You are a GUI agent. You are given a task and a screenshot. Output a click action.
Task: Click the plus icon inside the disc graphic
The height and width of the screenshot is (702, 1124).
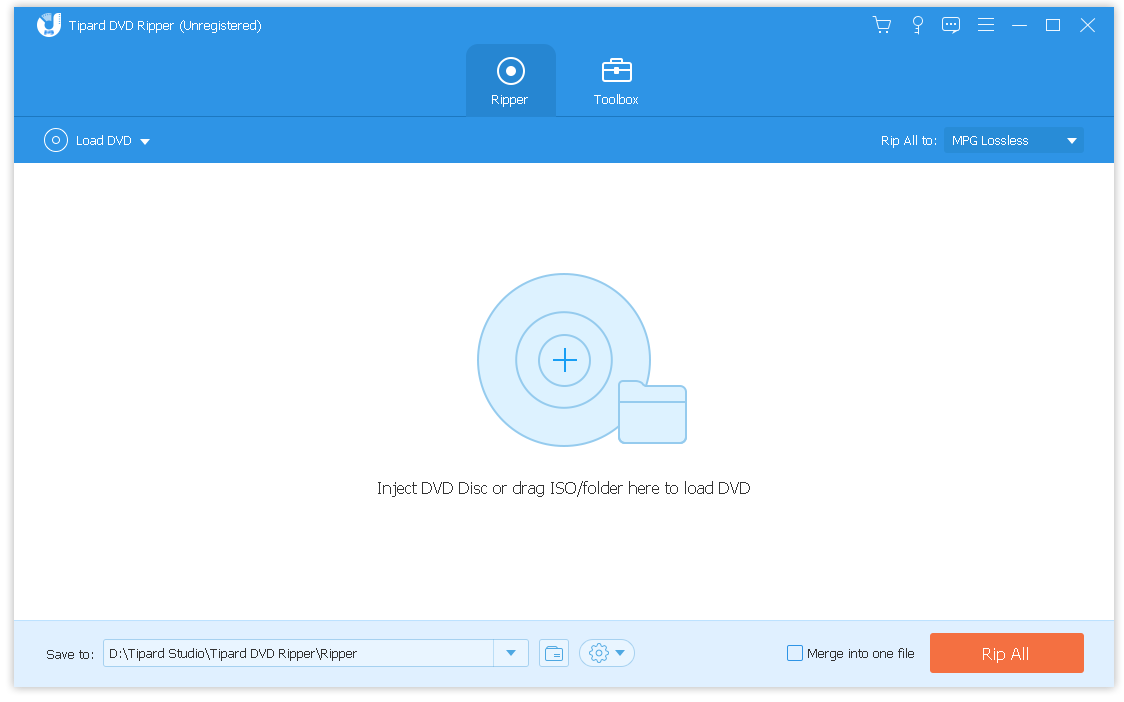pos(564,360)
